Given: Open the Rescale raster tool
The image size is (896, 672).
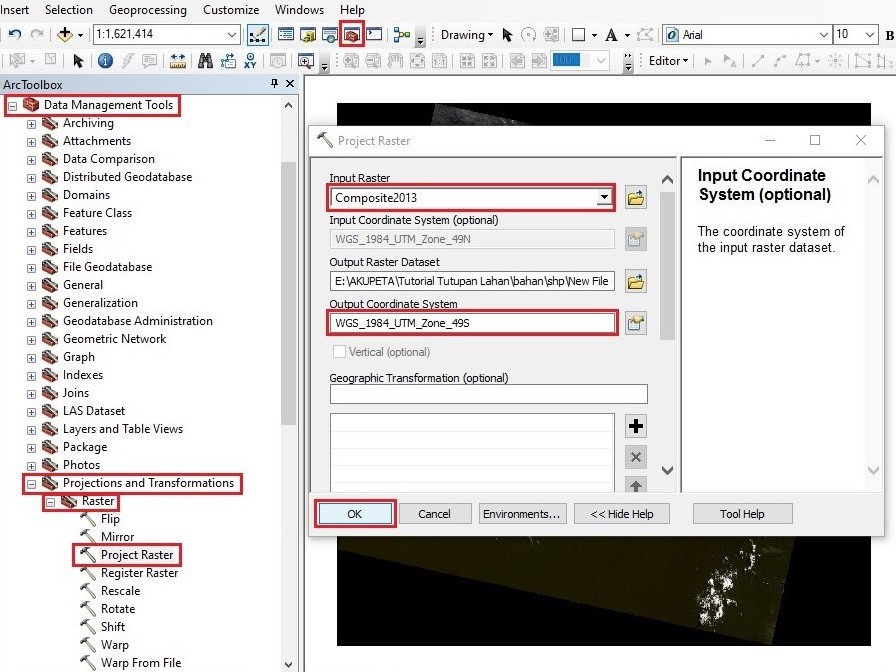Looking at the screenshot, I should [x=120, y=591].
